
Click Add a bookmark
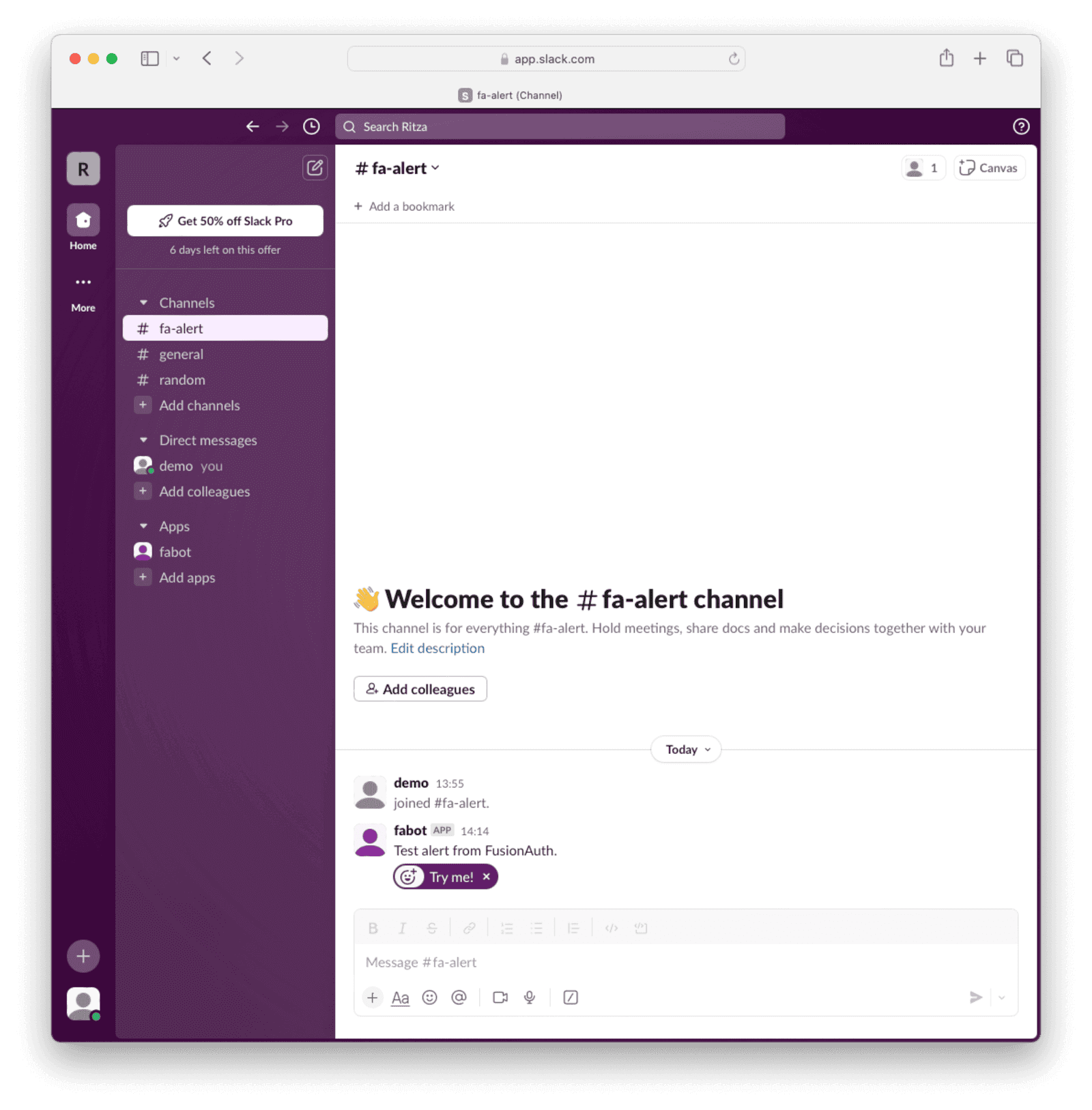pyautogui.click(x=404, y=206)
